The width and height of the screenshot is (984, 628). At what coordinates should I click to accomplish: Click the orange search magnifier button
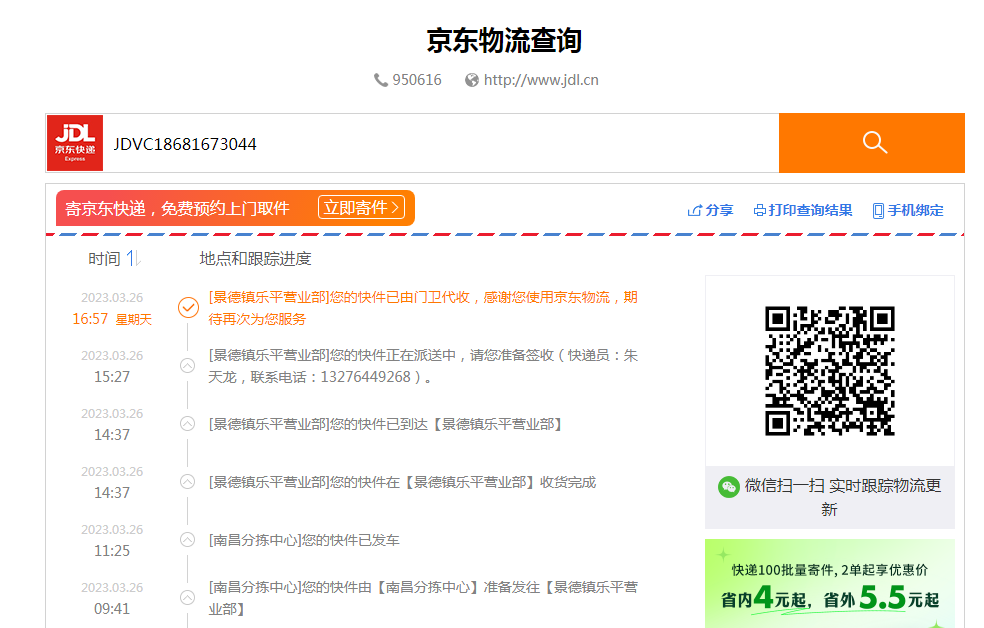pyautogui.click(x=872, y=143)
